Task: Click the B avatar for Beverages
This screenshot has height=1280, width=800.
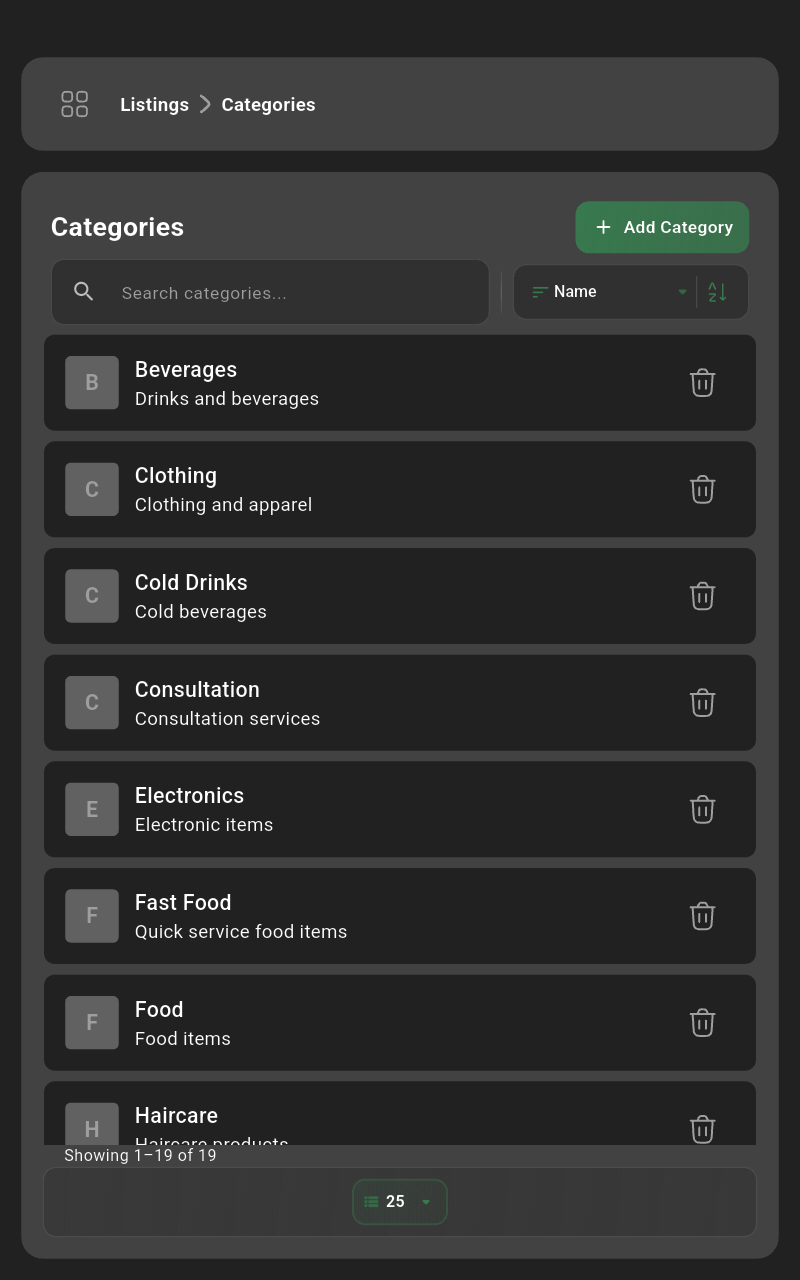Action: [x=91, y=382]
